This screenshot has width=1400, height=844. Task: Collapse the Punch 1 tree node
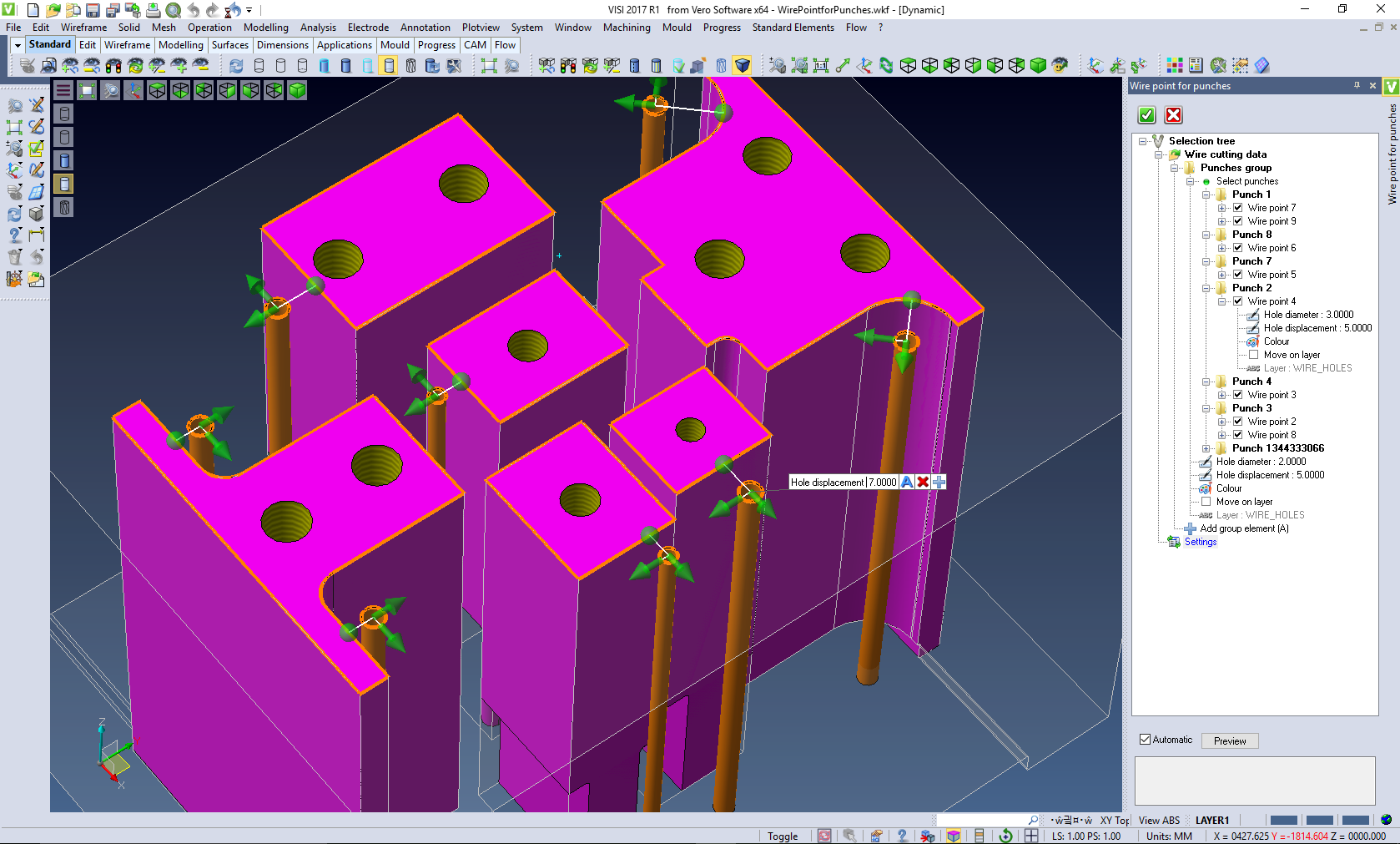point(1206,195)
